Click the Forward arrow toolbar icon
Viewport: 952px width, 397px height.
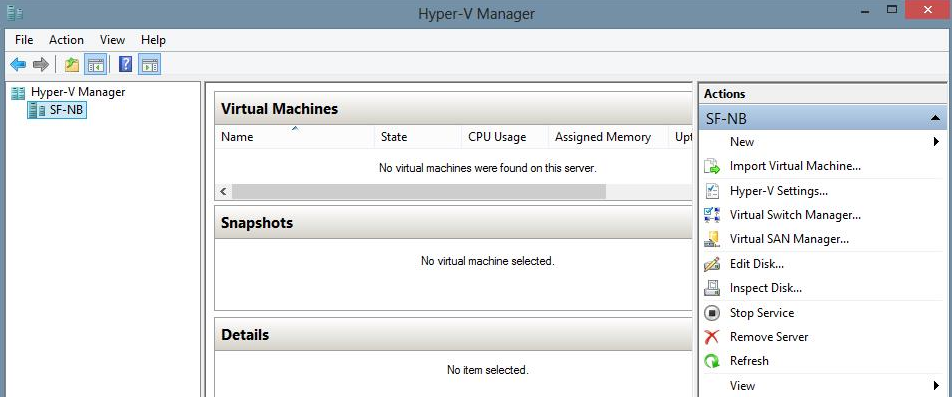[41, 64]
